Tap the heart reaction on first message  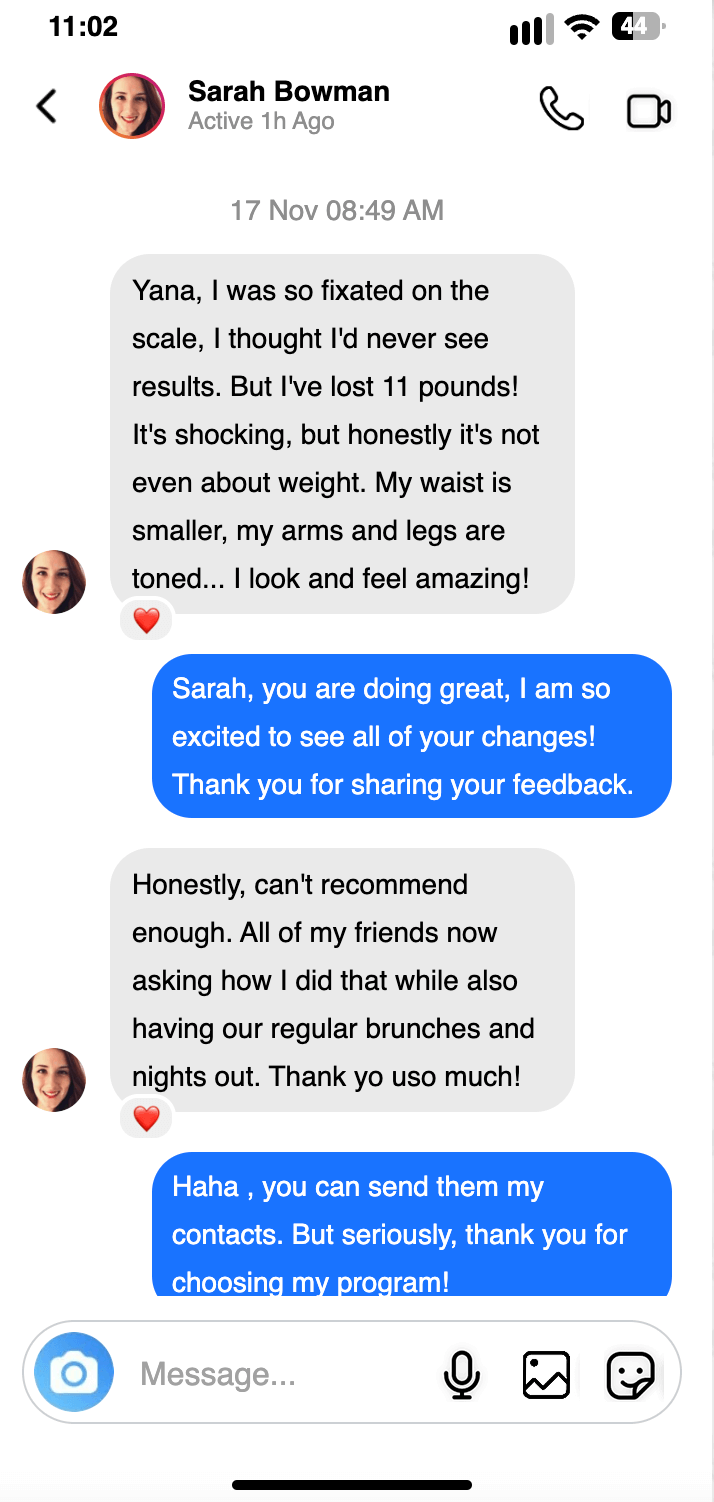146,619
